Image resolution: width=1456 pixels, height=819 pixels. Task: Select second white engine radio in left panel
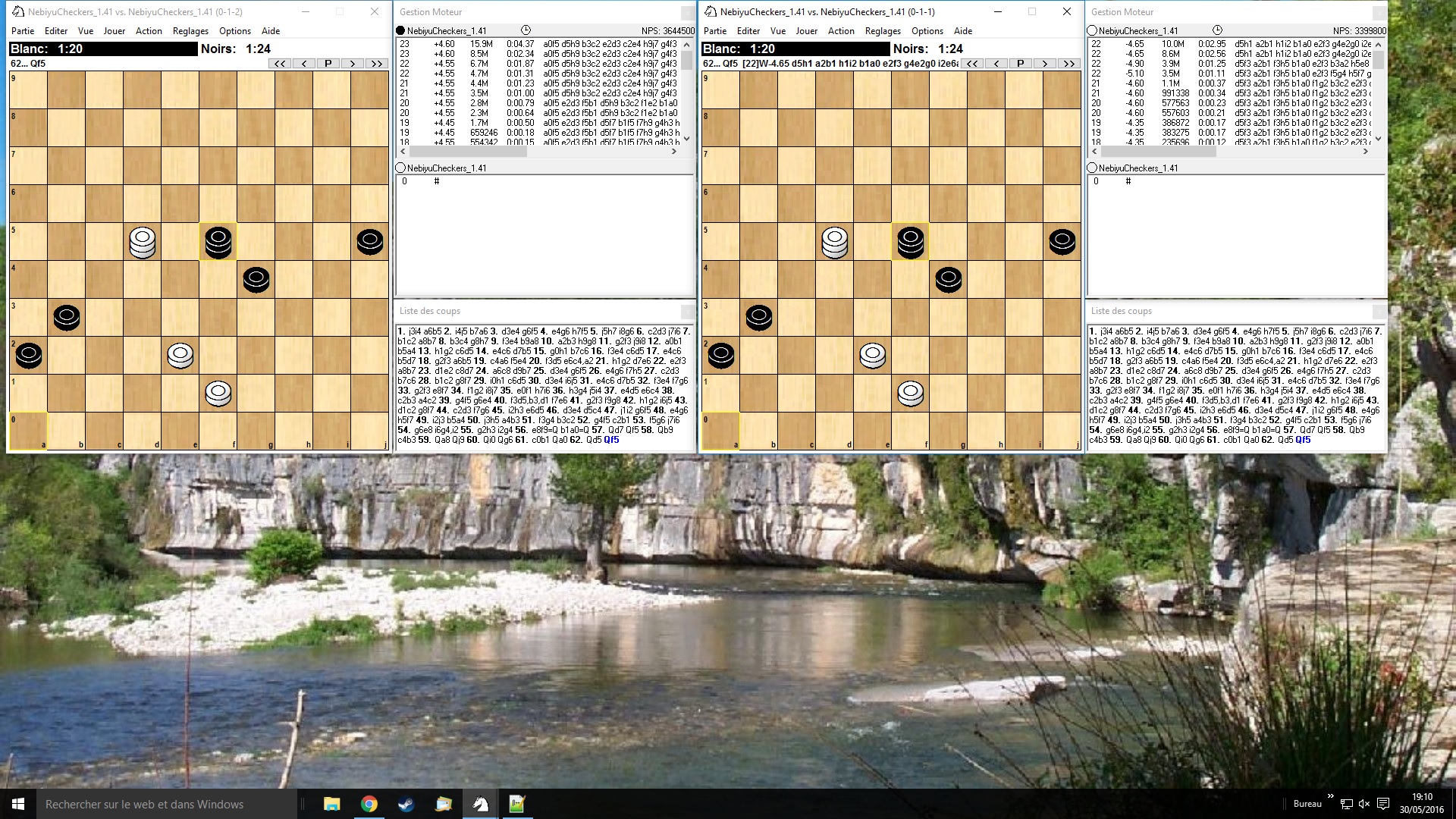pos(400,168)
